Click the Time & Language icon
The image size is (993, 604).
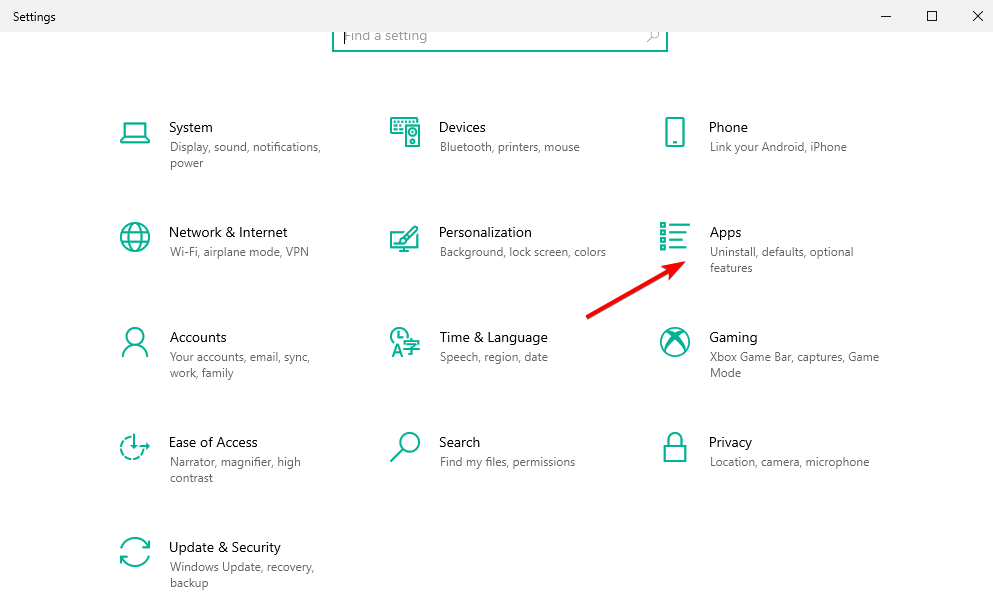pos(405,342)
